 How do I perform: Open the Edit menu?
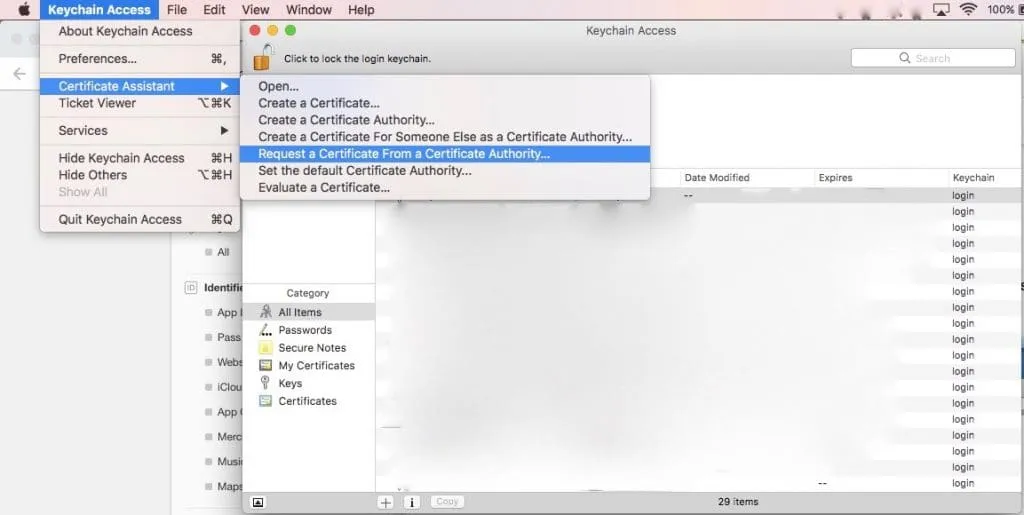[214, 9]
